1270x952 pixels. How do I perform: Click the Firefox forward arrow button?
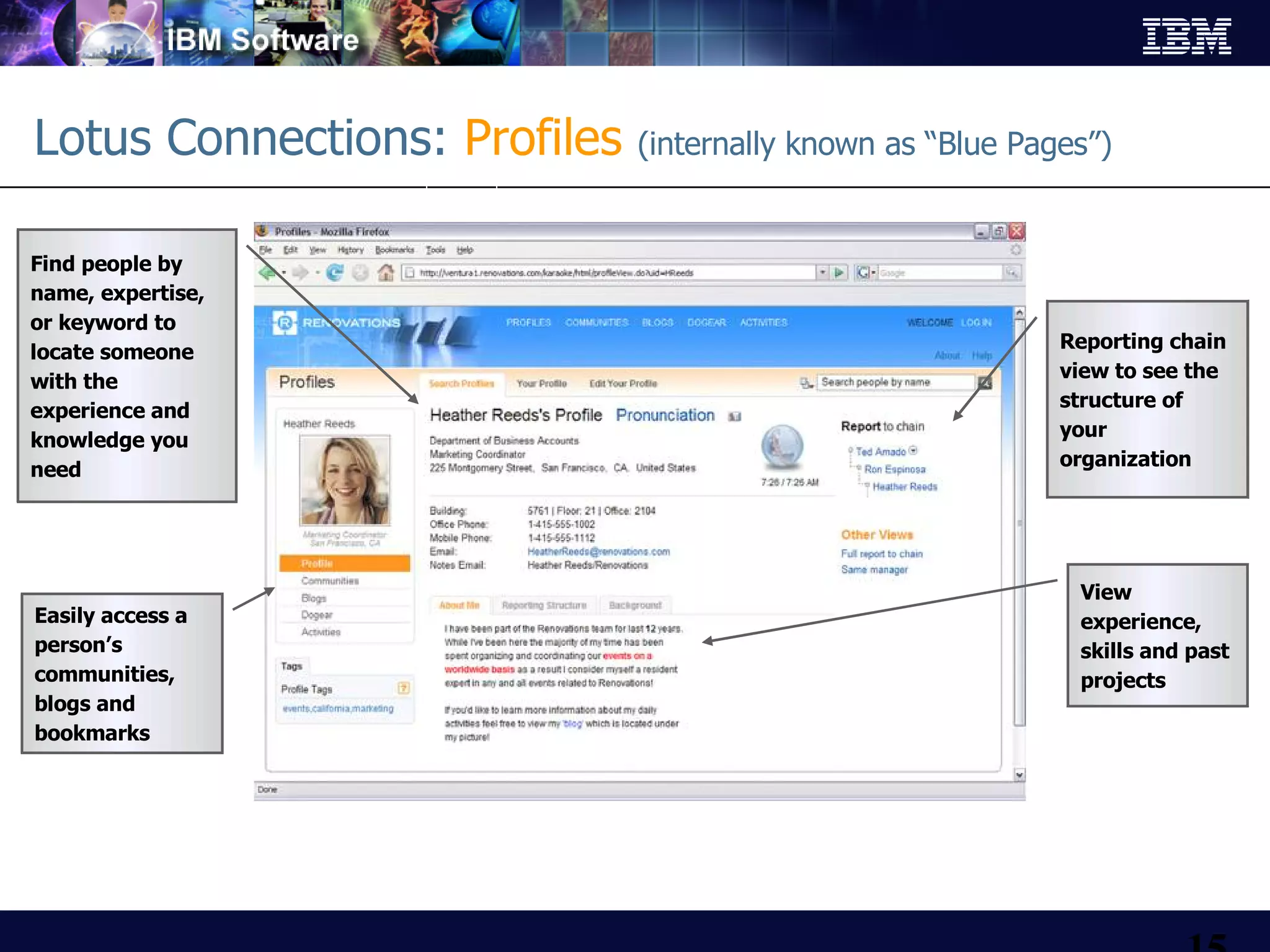coord(301,273)
